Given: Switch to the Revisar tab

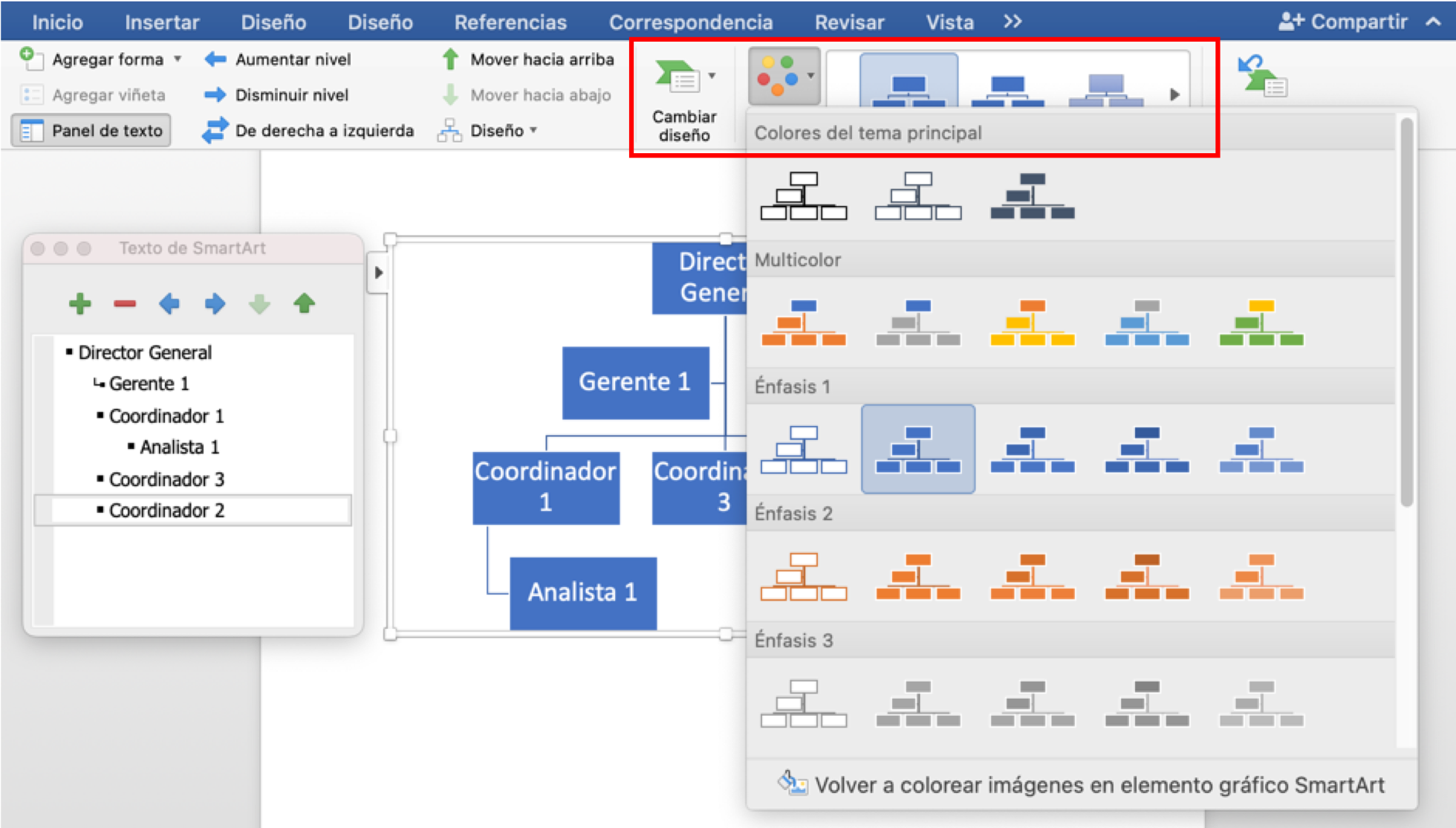Looking at the screenshot, I should click(x=849, y=22).
